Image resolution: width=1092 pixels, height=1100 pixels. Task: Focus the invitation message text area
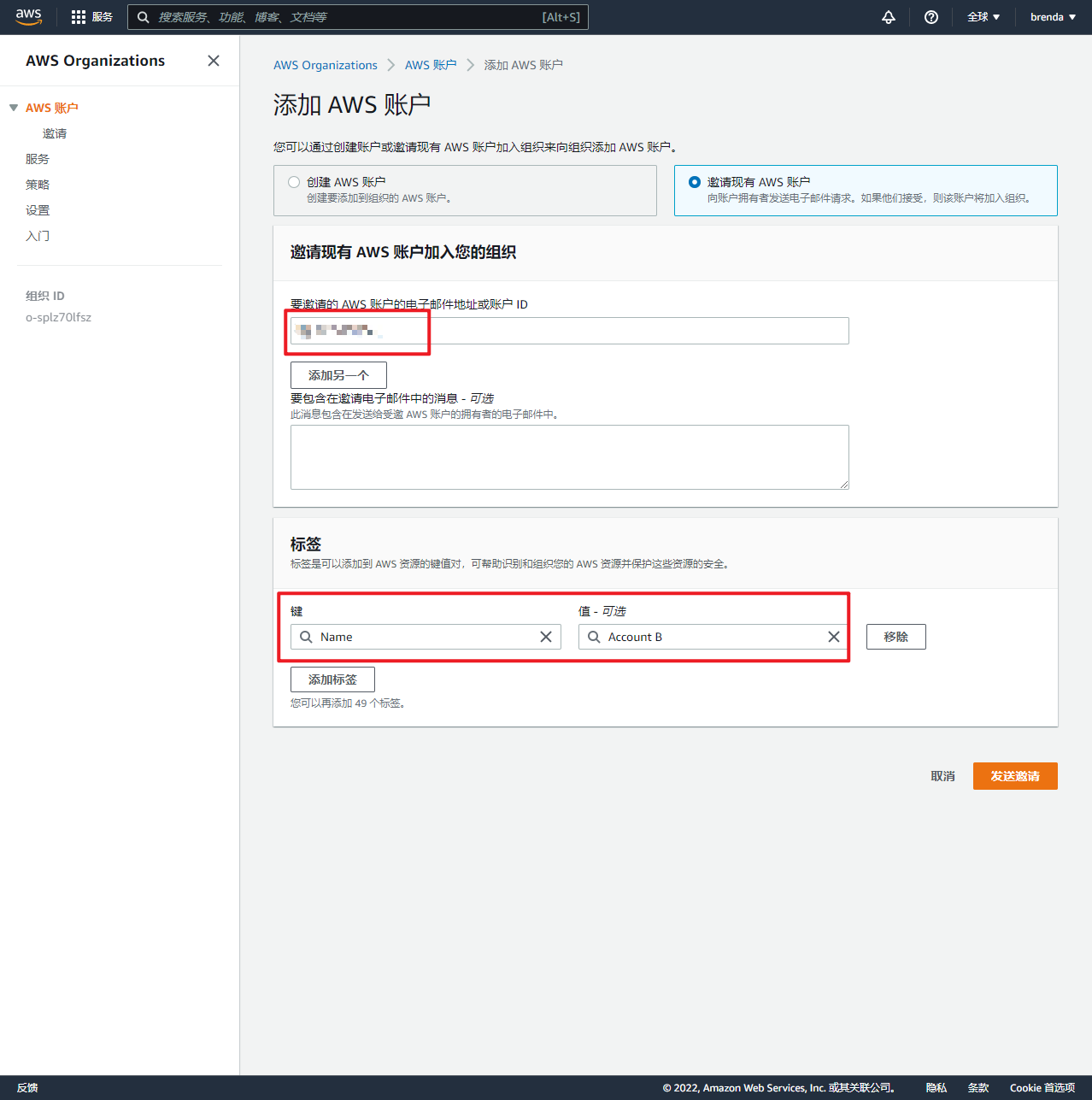570,457
